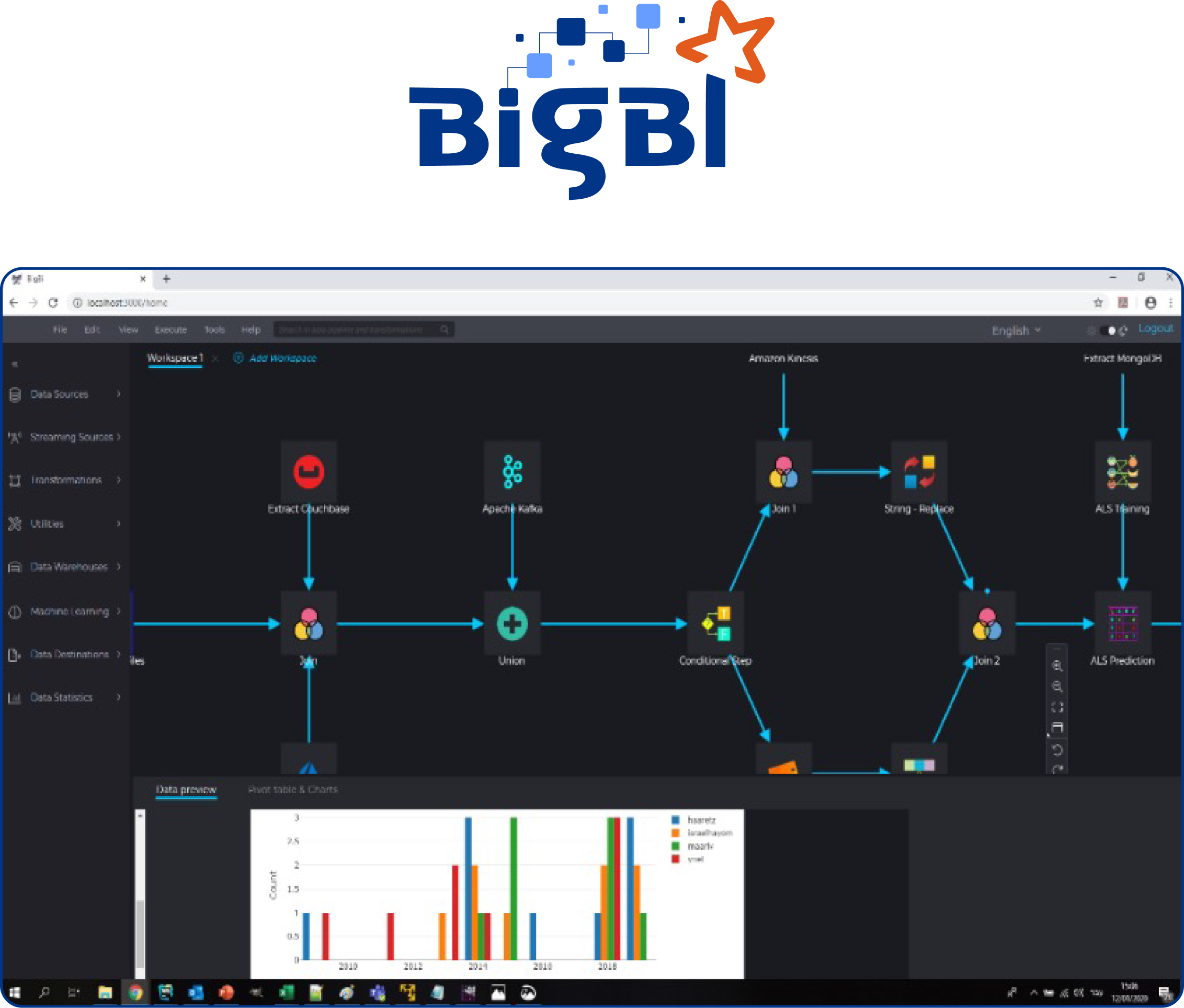Switch to the Pivot table & Charts tab
Viewport: 1184px width, 1008px height.
click(x=292, y=789)
